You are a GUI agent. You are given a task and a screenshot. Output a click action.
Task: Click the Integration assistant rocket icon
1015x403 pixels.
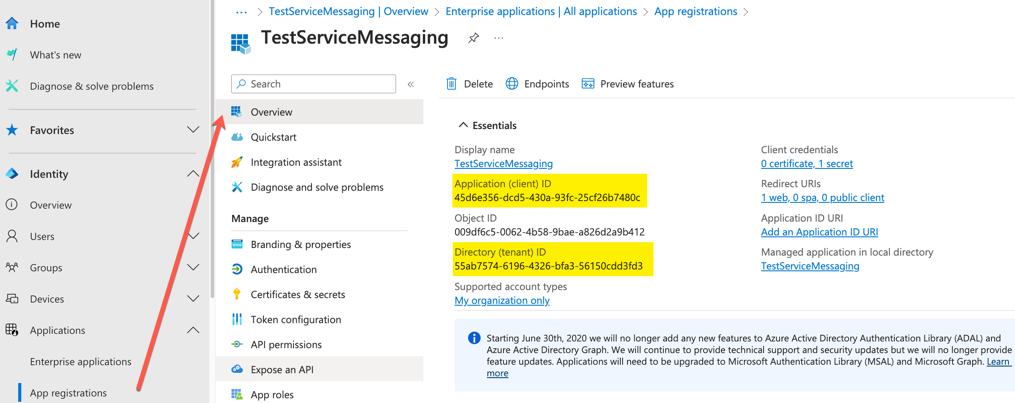pyautogui.click(x=237, y=162)
